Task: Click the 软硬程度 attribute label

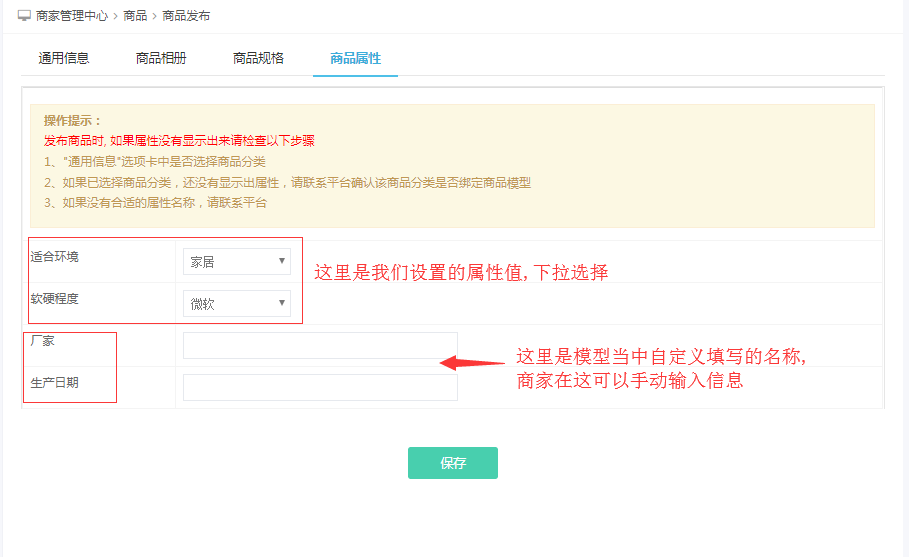Action: click(55, 299)
